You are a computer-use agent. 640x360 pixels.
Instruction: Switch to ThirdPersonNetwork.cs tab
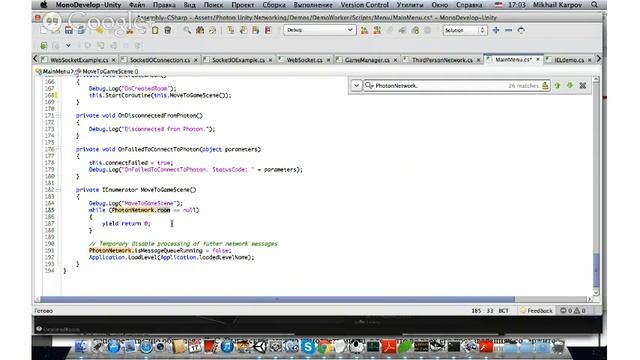click(x=442, y=60)
